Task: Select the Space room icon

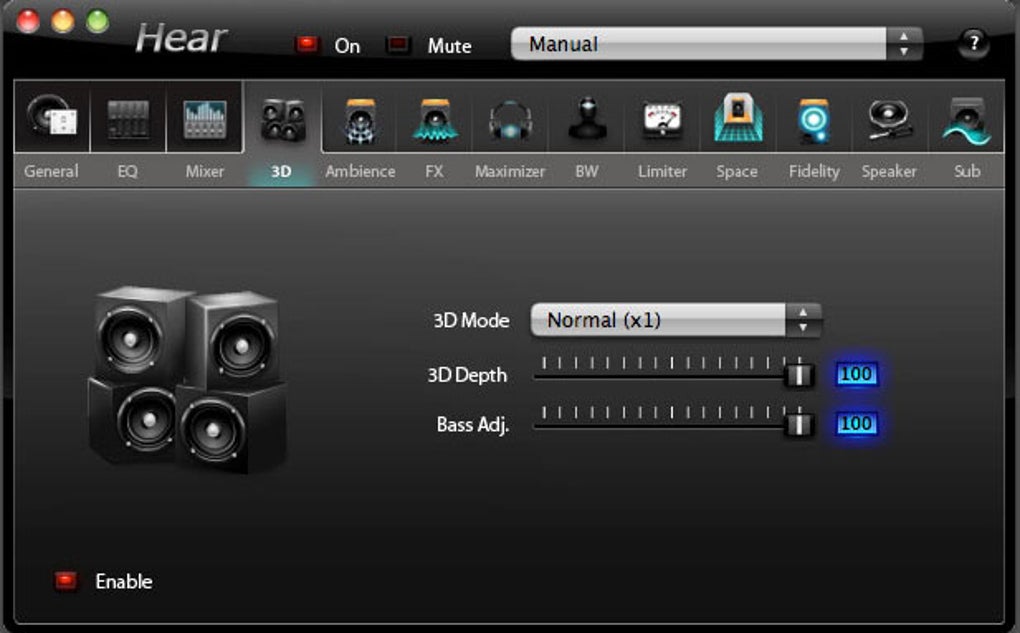Action: coord(738,118)
